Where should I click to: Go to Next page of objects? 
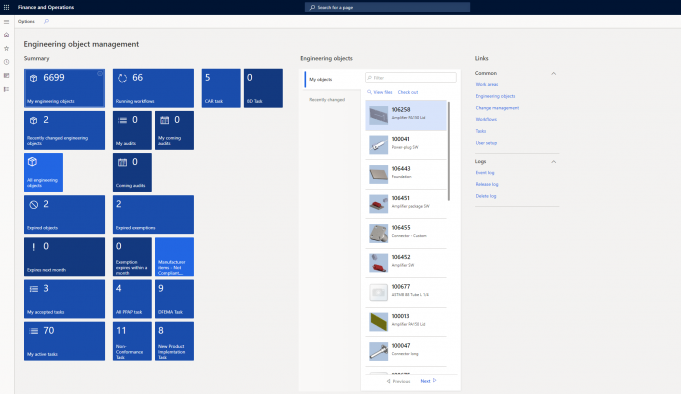pos(428,381)
